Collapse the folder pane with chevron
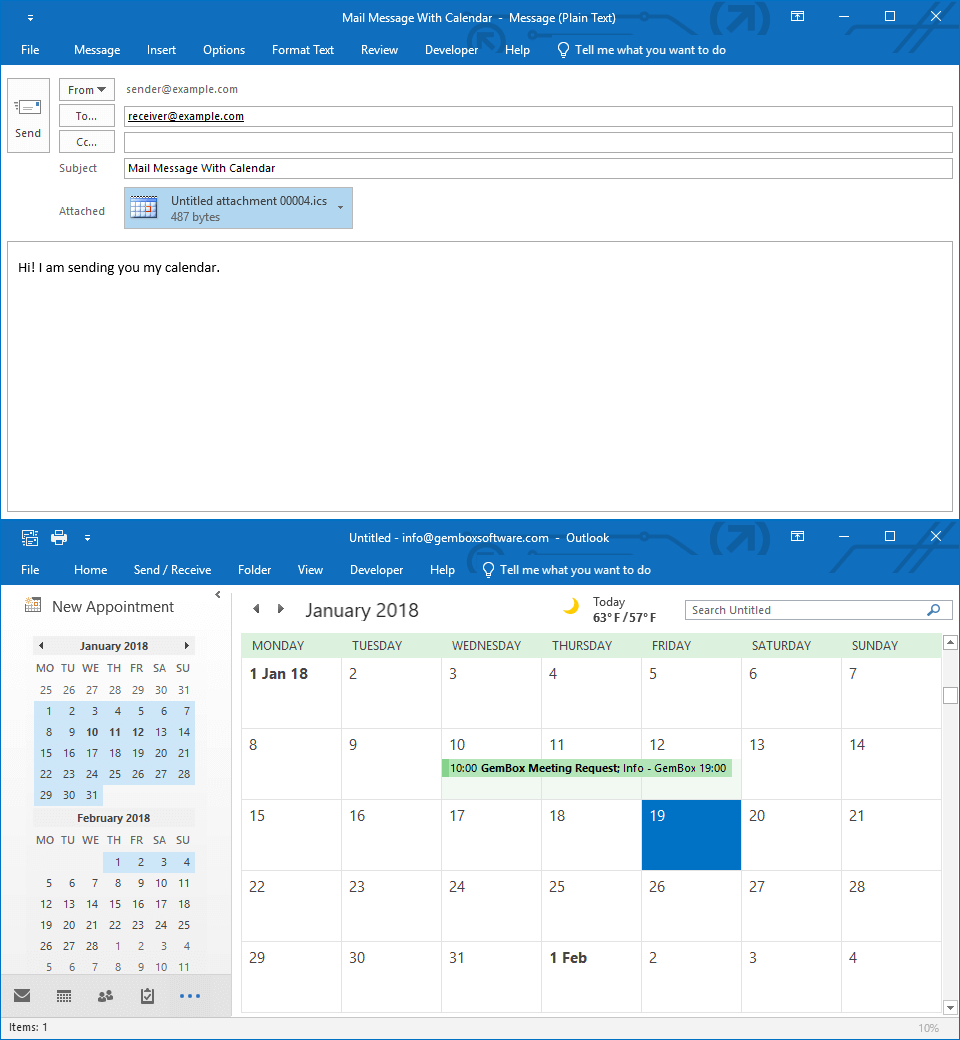Viewport: 960px width, 1040px height. click(x=218, y=596)
